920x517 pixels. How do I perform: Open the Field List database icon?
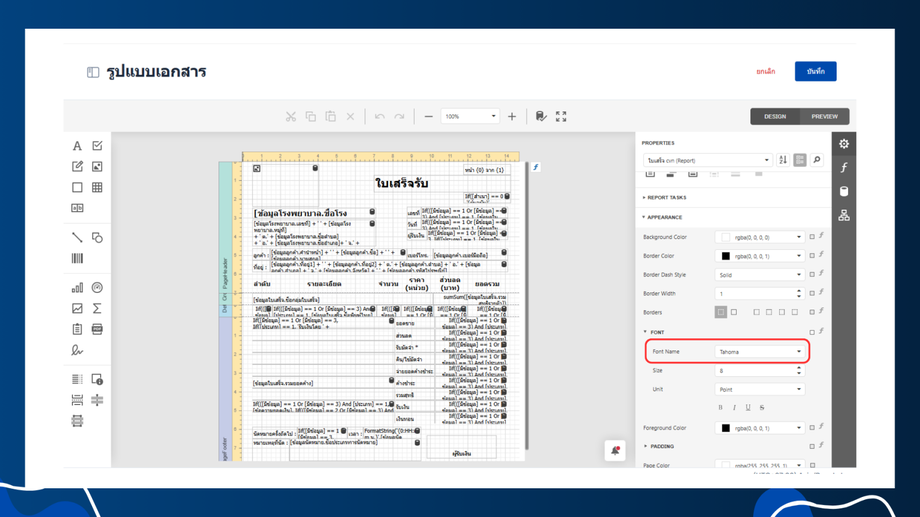pos(844,192)
